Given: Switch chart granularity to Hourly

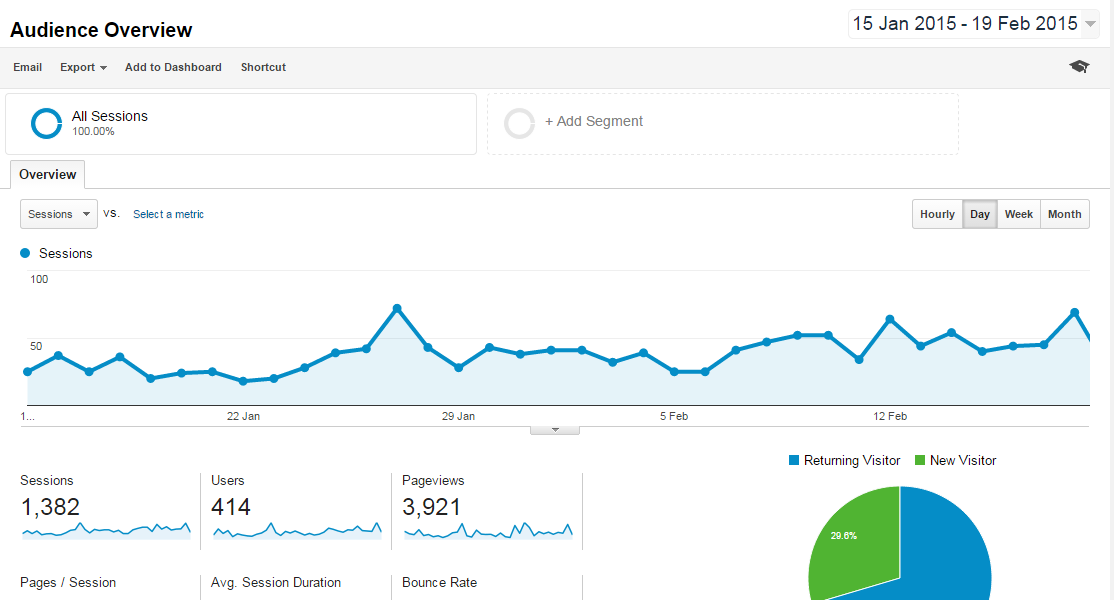Looking at the screenshot, I should tap(937, 214).
